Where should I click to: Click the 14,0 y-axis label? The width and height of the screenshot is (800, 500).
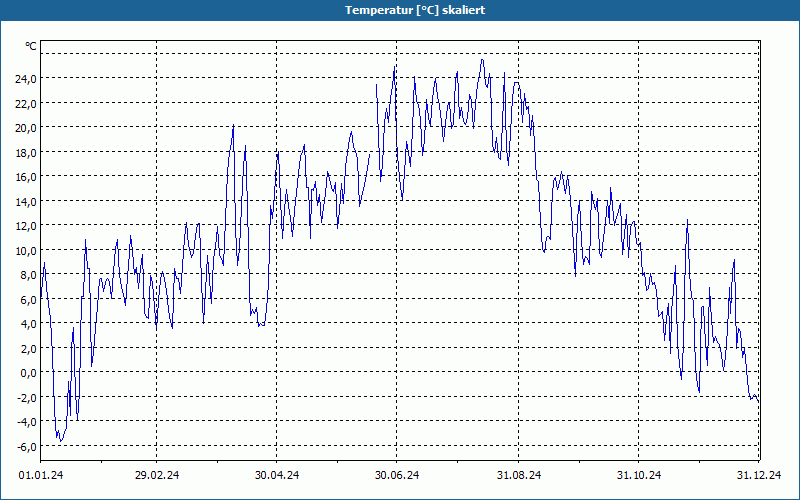pos(28,201)
